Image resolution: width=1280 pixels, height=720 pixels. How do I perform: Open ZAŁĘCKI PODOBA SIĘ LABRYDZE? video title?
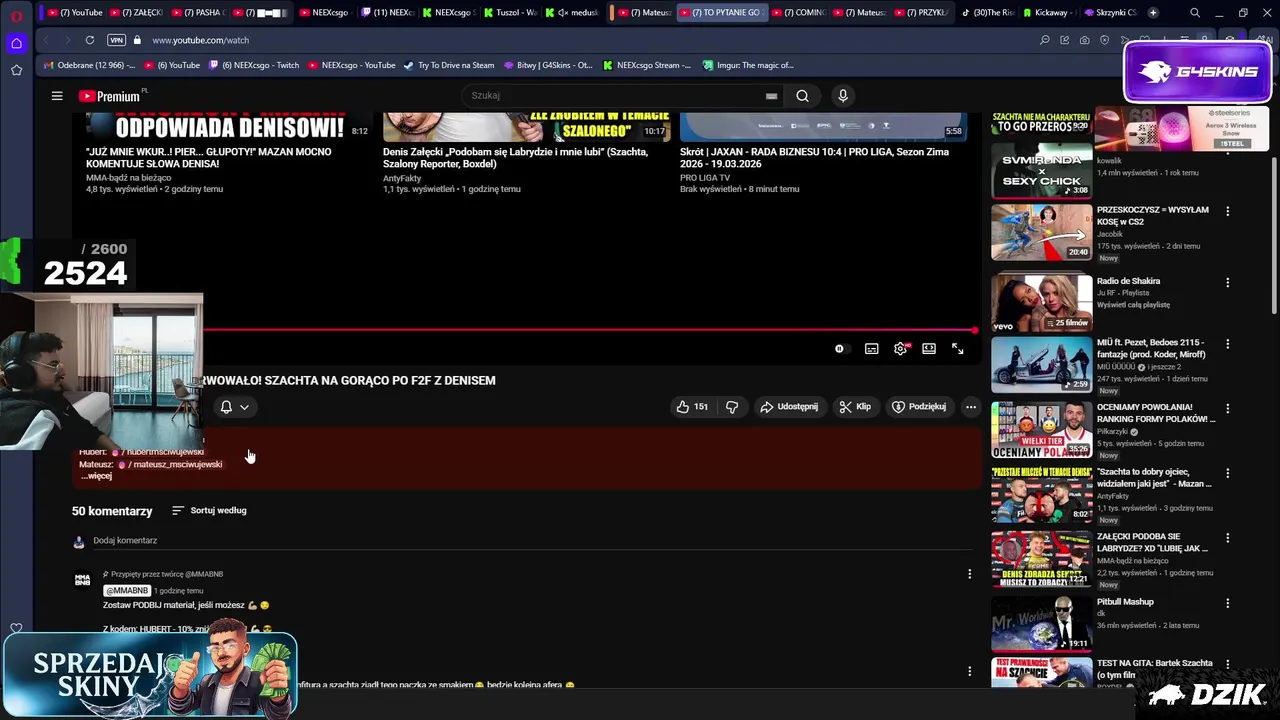tap(1153, 543)
